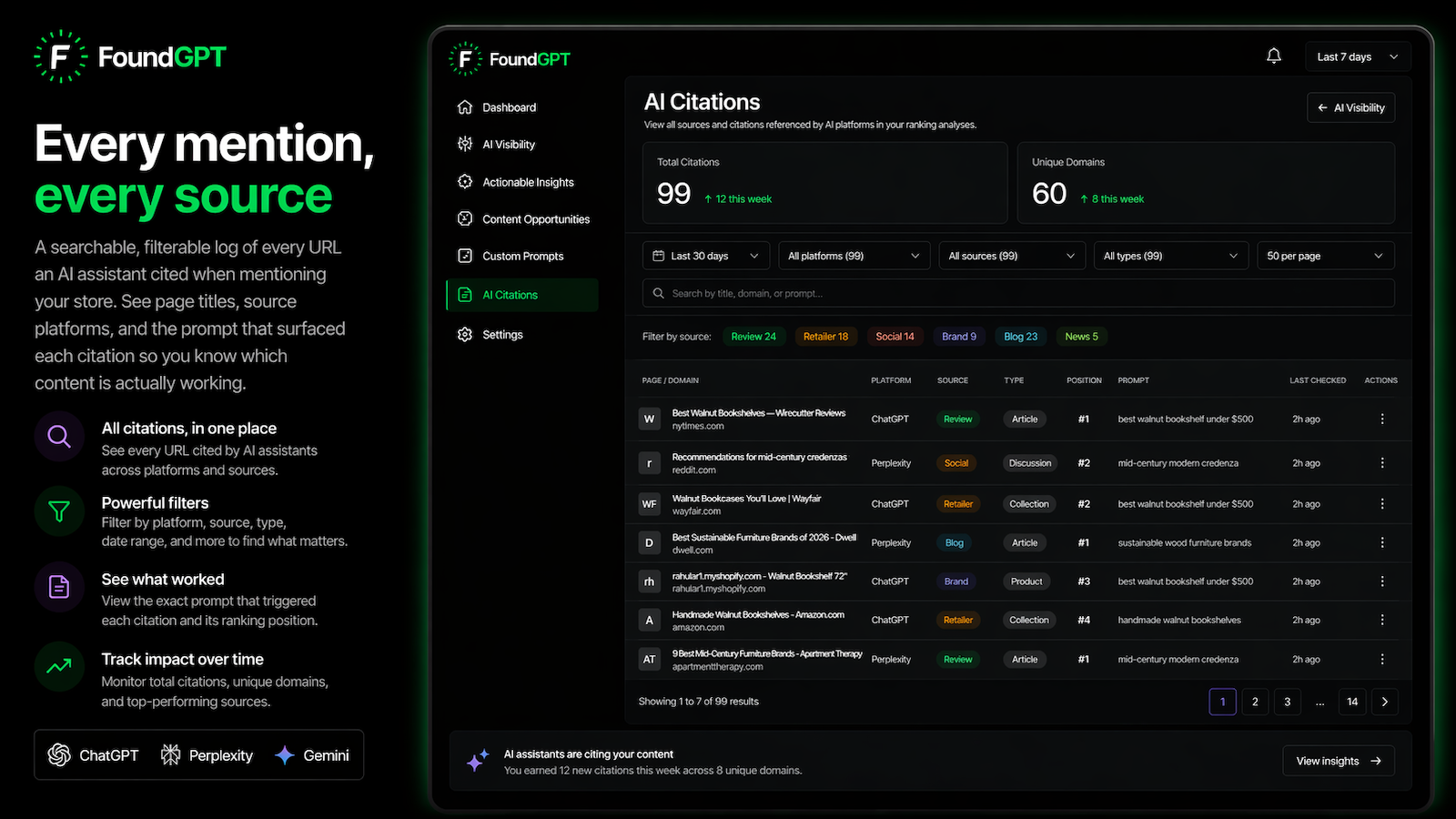Click the sparkle icon in insights banner
Image resolution: width=1456 pixels, height=819 pixels.
478,761
